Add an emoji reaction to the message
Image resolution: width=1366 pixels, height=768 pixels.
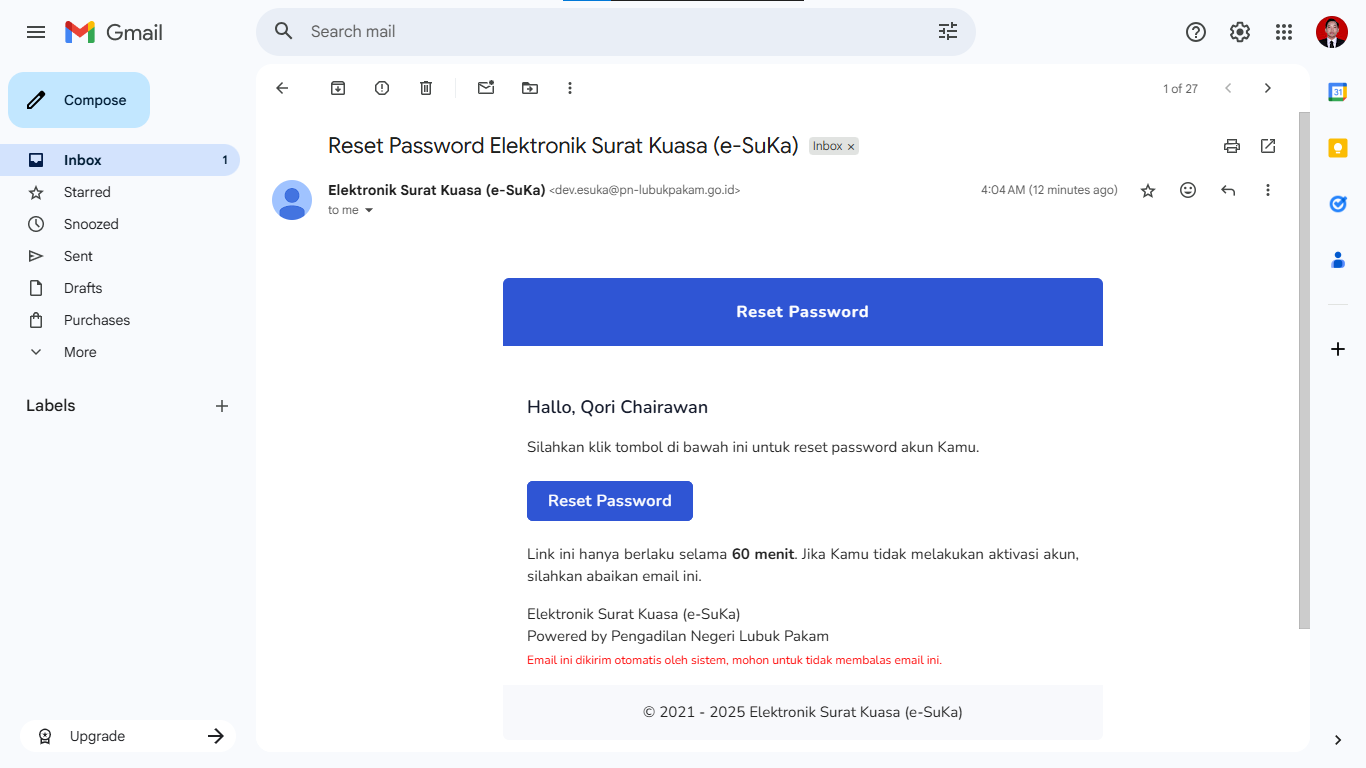1188,190
